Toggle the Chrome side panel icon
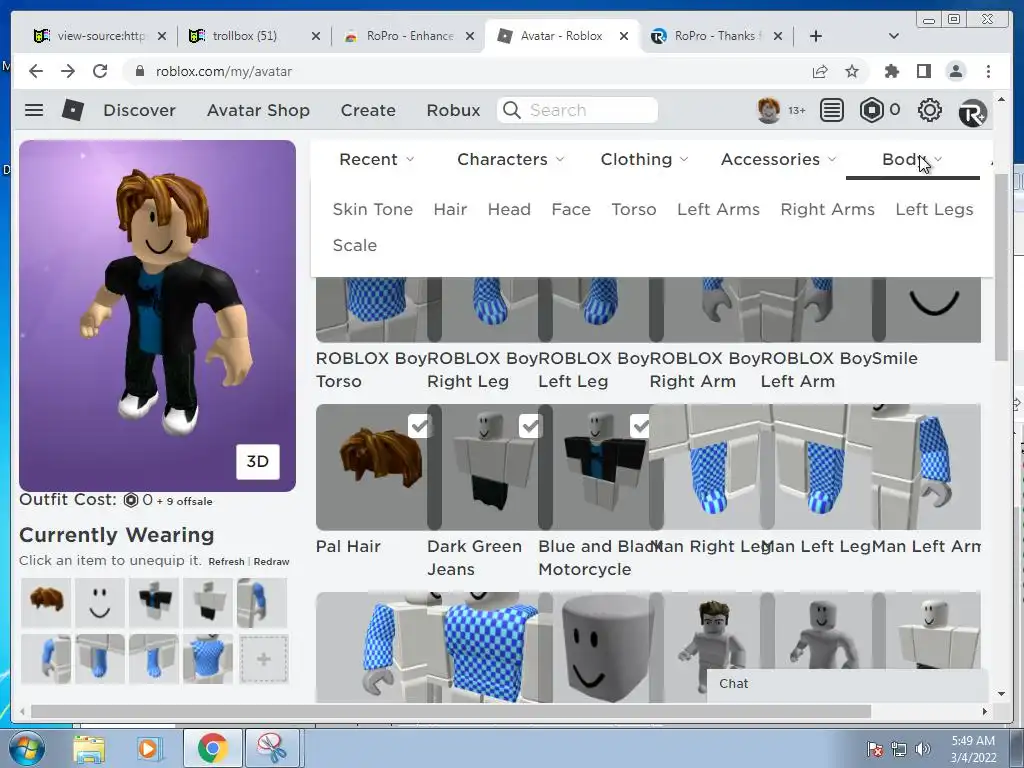 923,71
